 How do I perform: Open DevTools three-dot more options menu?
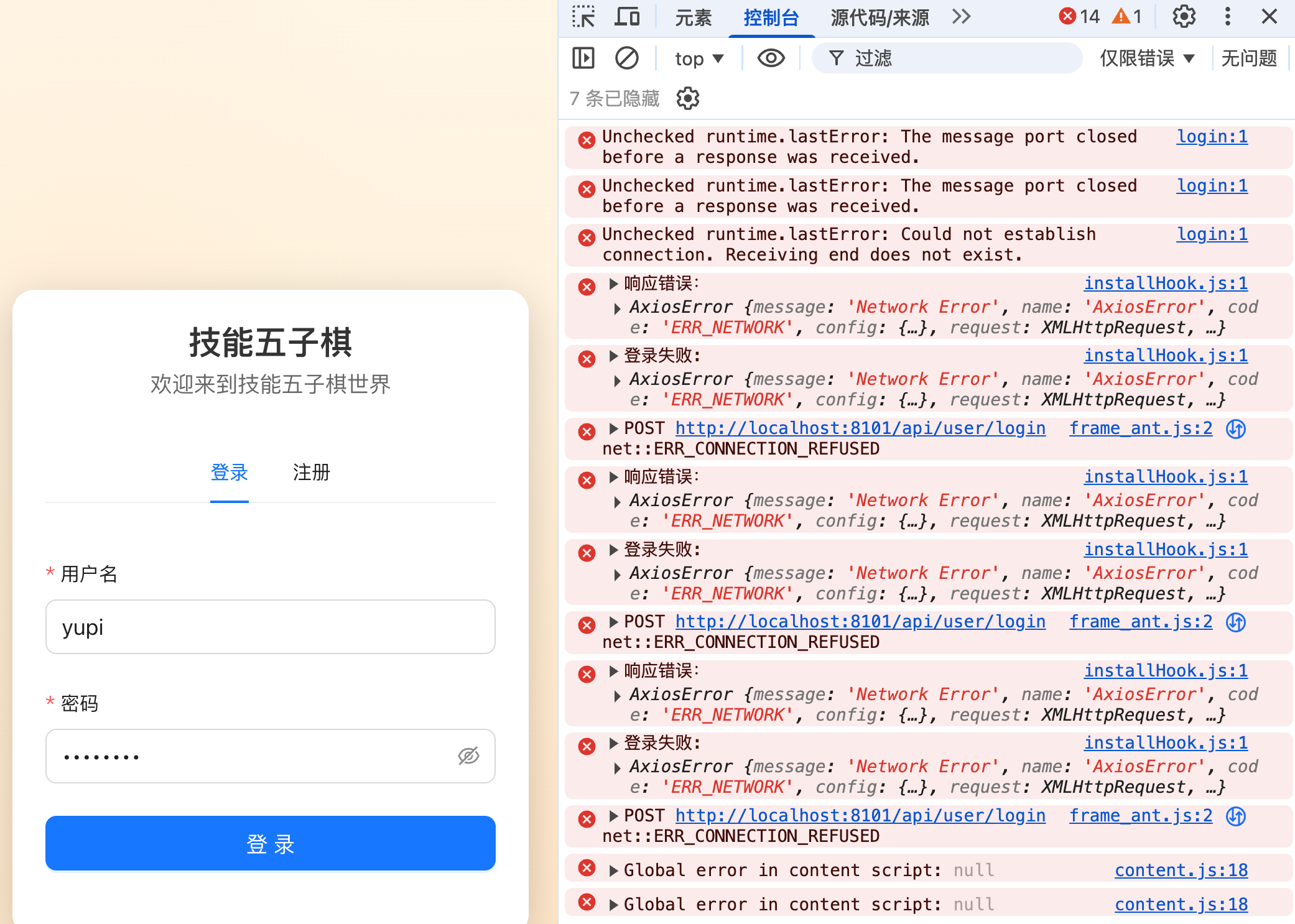pos(1227,17)
